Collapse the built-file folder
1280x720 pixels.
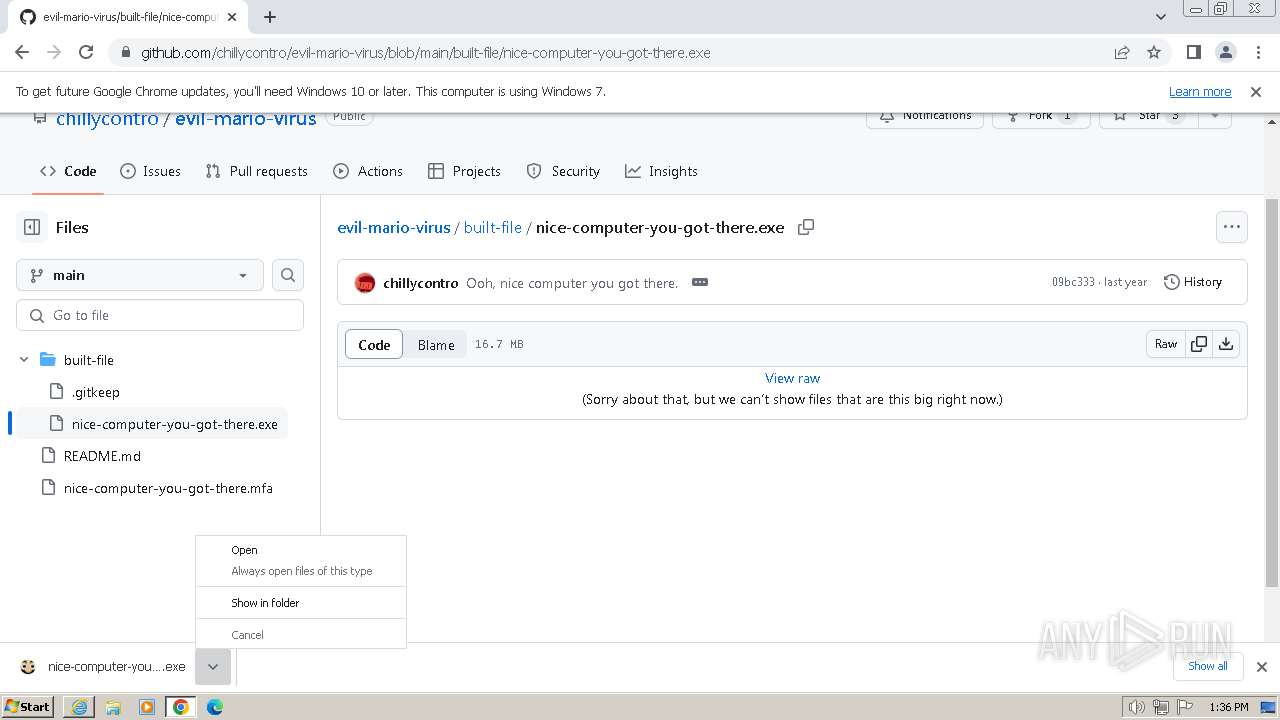click(x=24, y=360)
